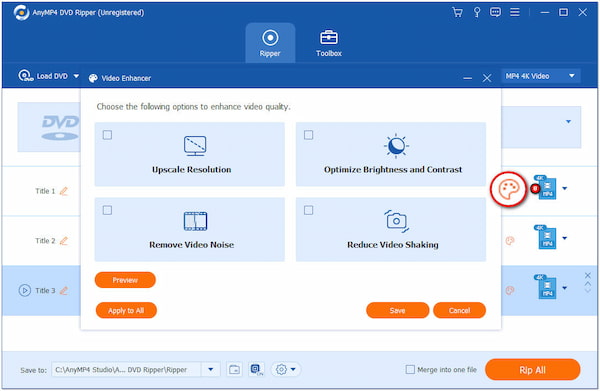
Task: Open the Title 2 video enhancer palette icon
Action: pos(510,241)
